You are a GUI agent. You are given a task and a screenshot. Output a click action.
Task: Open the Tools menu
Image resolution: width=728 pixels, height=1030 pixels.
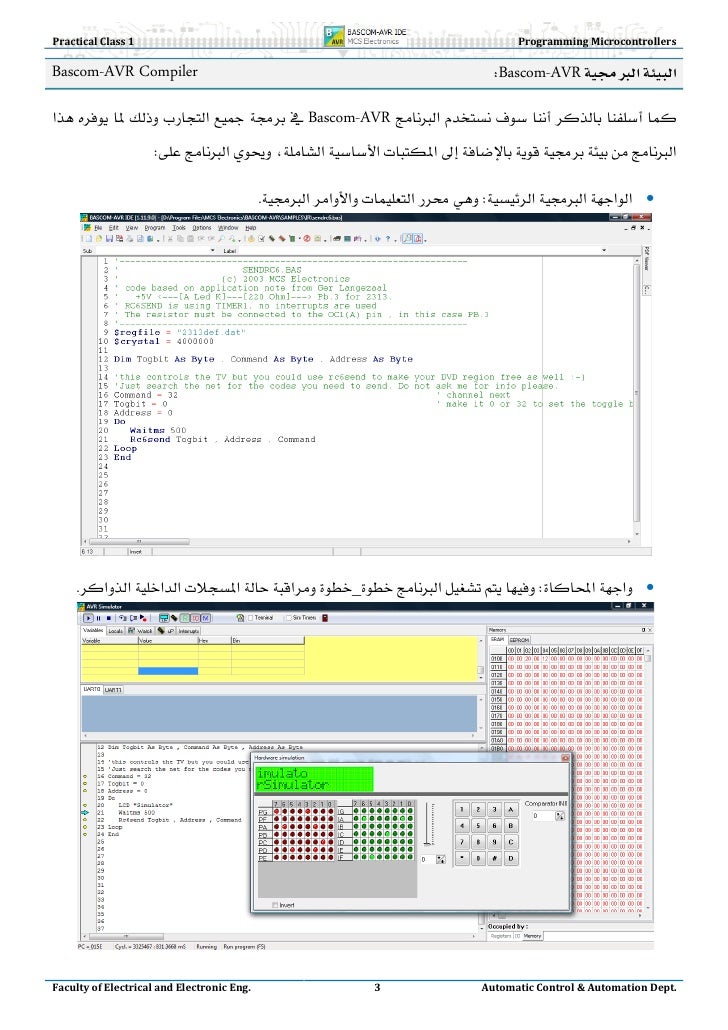click(179, 228)
